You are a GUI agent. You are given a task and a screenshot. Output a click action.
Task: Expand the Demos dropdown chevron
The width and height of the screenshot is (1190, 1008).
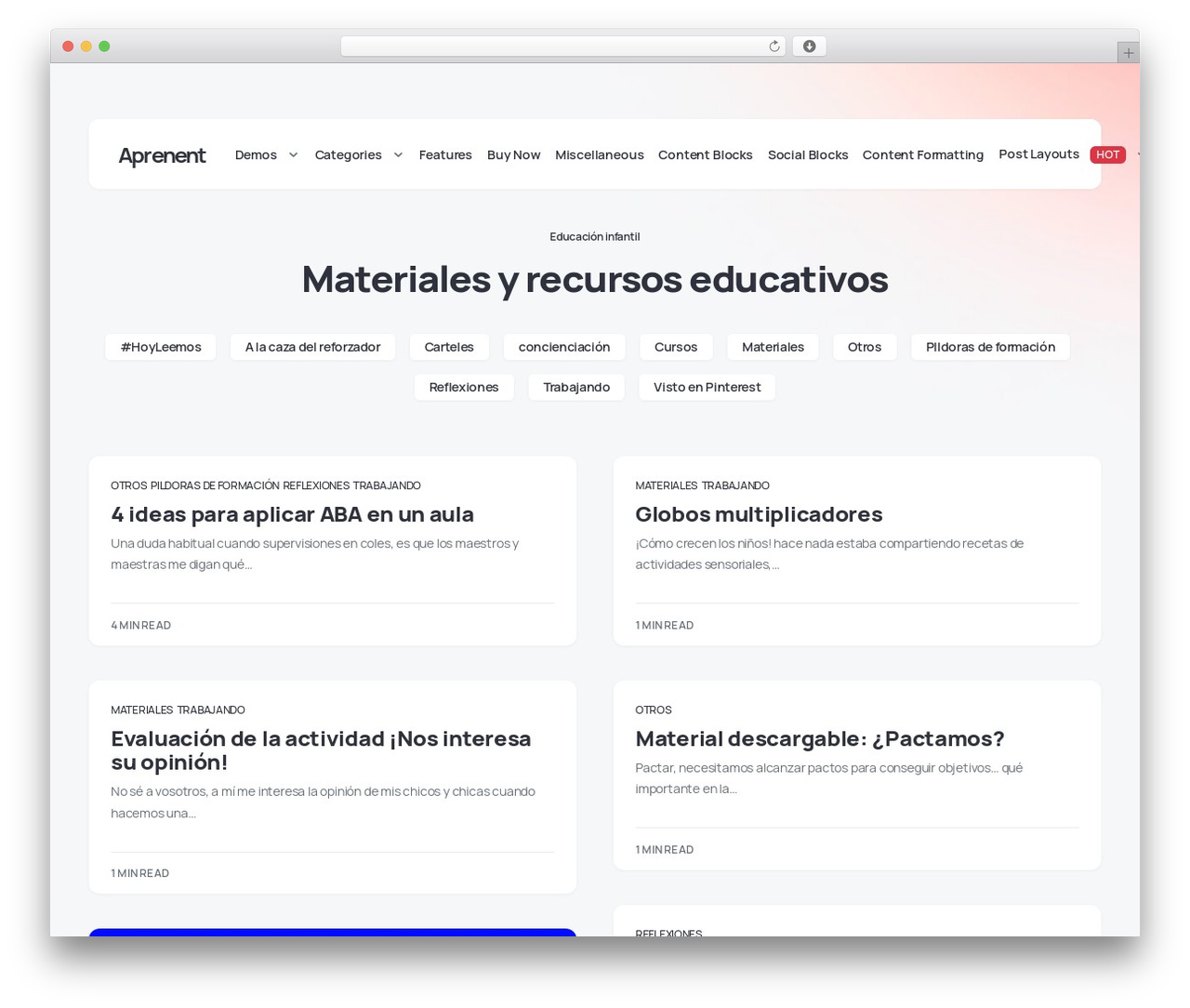[x=293, y=155]
